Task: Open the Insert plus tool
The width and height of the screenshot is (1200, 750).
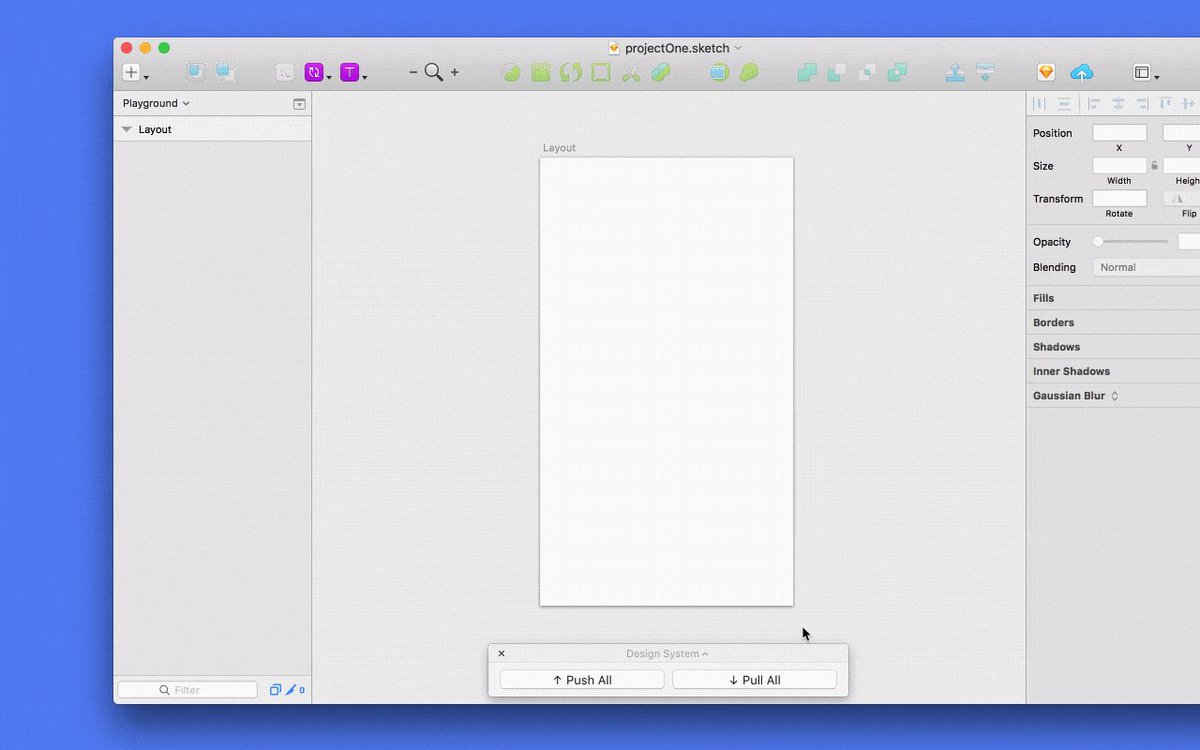Action: point(131,72)
